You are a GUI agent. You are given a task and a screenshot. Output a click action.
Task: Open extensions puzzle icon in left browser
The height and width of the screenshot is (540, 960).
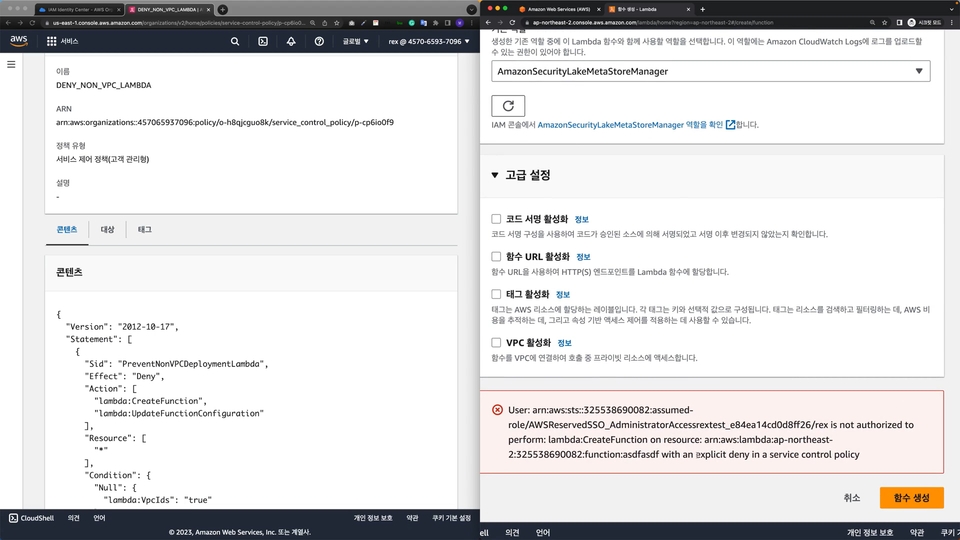pyautogui.click(x=435, y=23)
